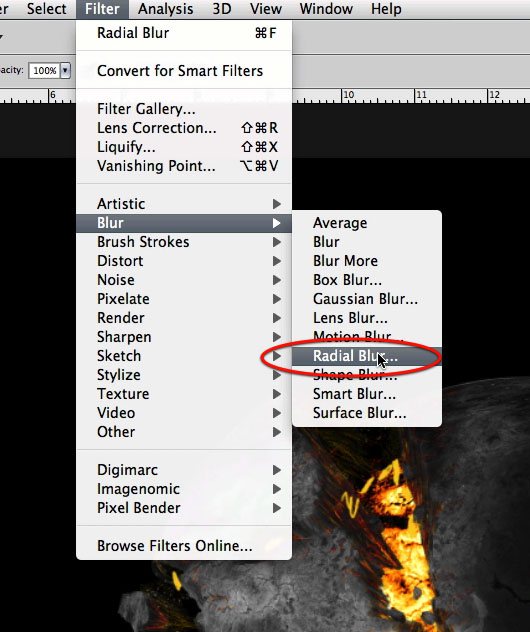This screenshot has height=632, width=530.
Task: Choose Browse Filters Online...
Action: click(184, 546)
